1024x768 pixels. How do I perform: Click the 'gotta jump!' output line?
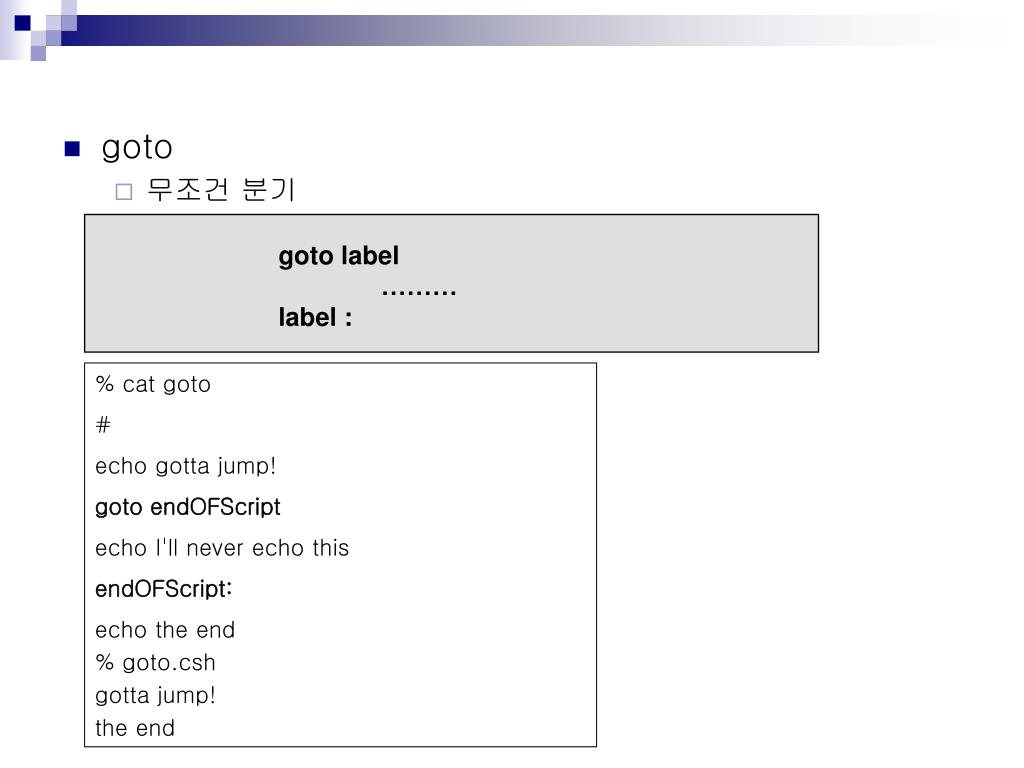pyautogui.click(x=155, y=696)
